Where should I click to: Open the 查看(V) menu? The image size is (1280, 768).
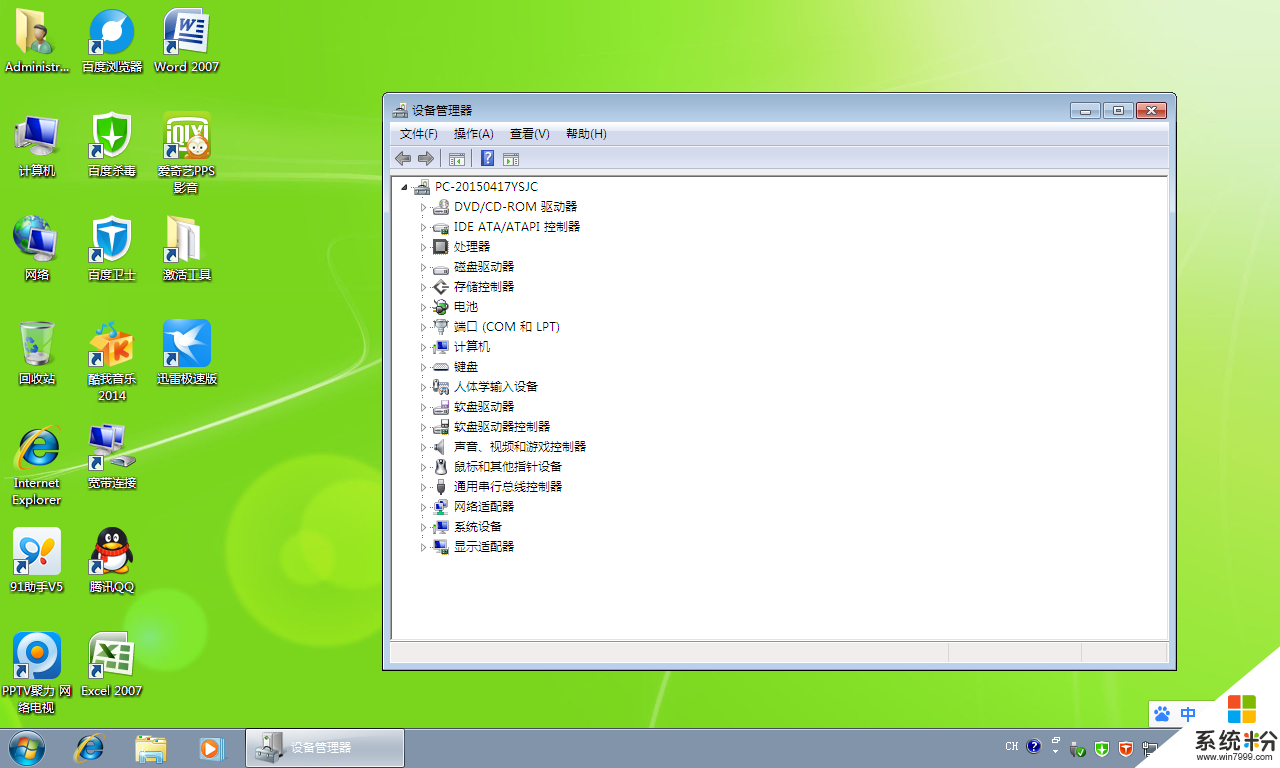(x=529, y=134)
